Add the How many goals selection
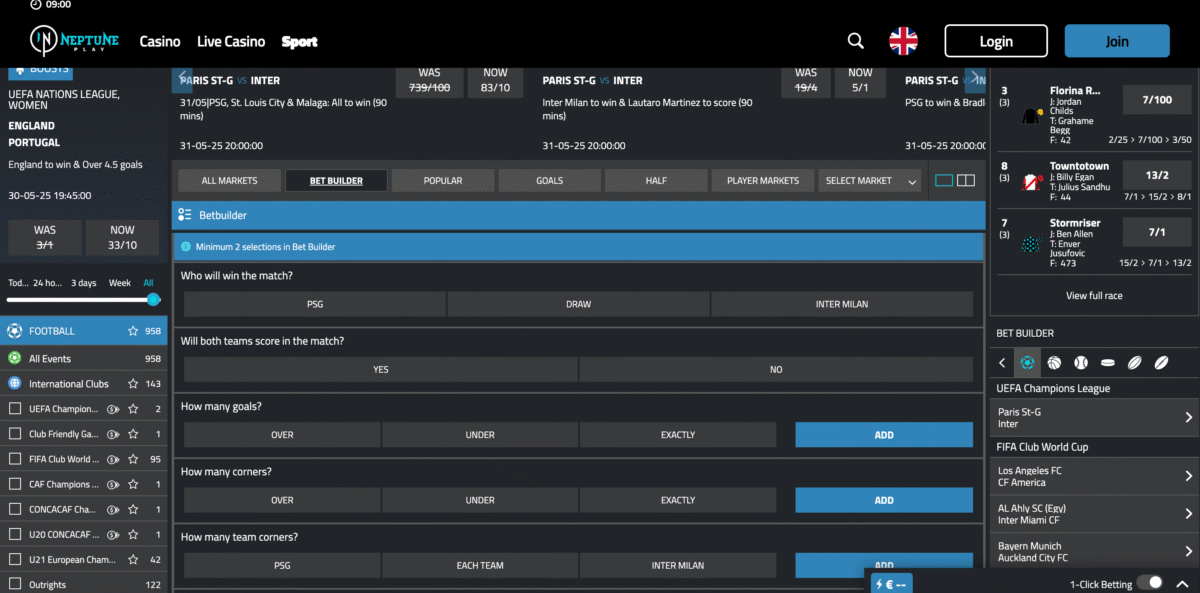 (x=884, y=435)
